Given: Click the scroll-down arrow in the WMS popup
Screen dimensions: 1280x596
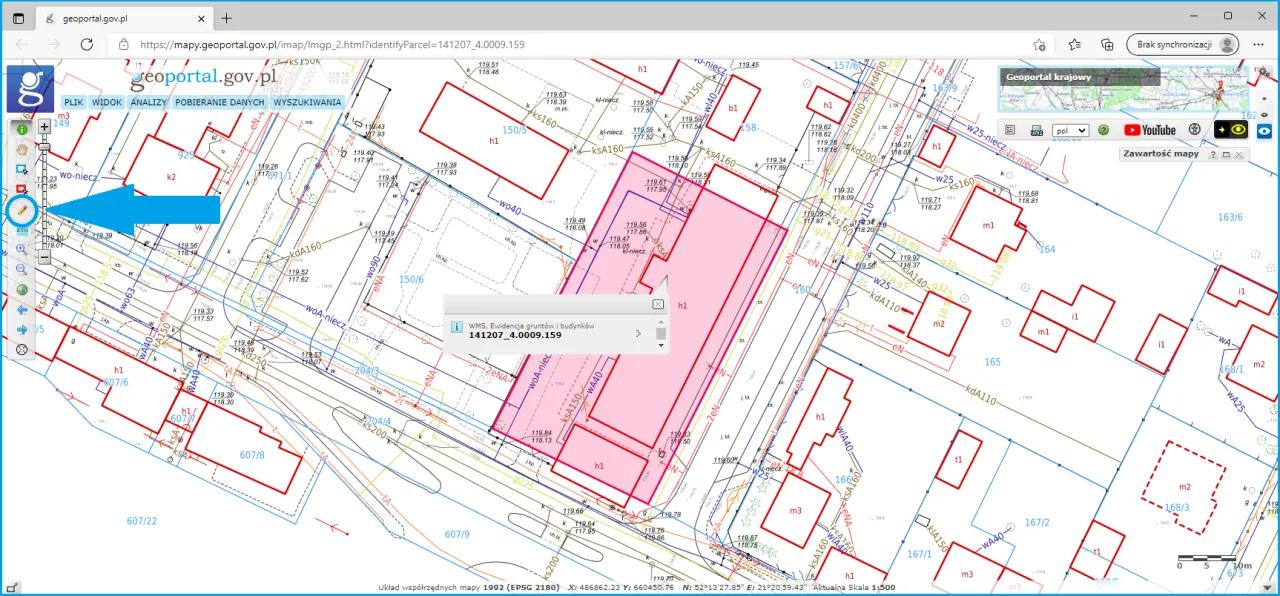Looking at the screenshot, I should [x=661, y=345].
